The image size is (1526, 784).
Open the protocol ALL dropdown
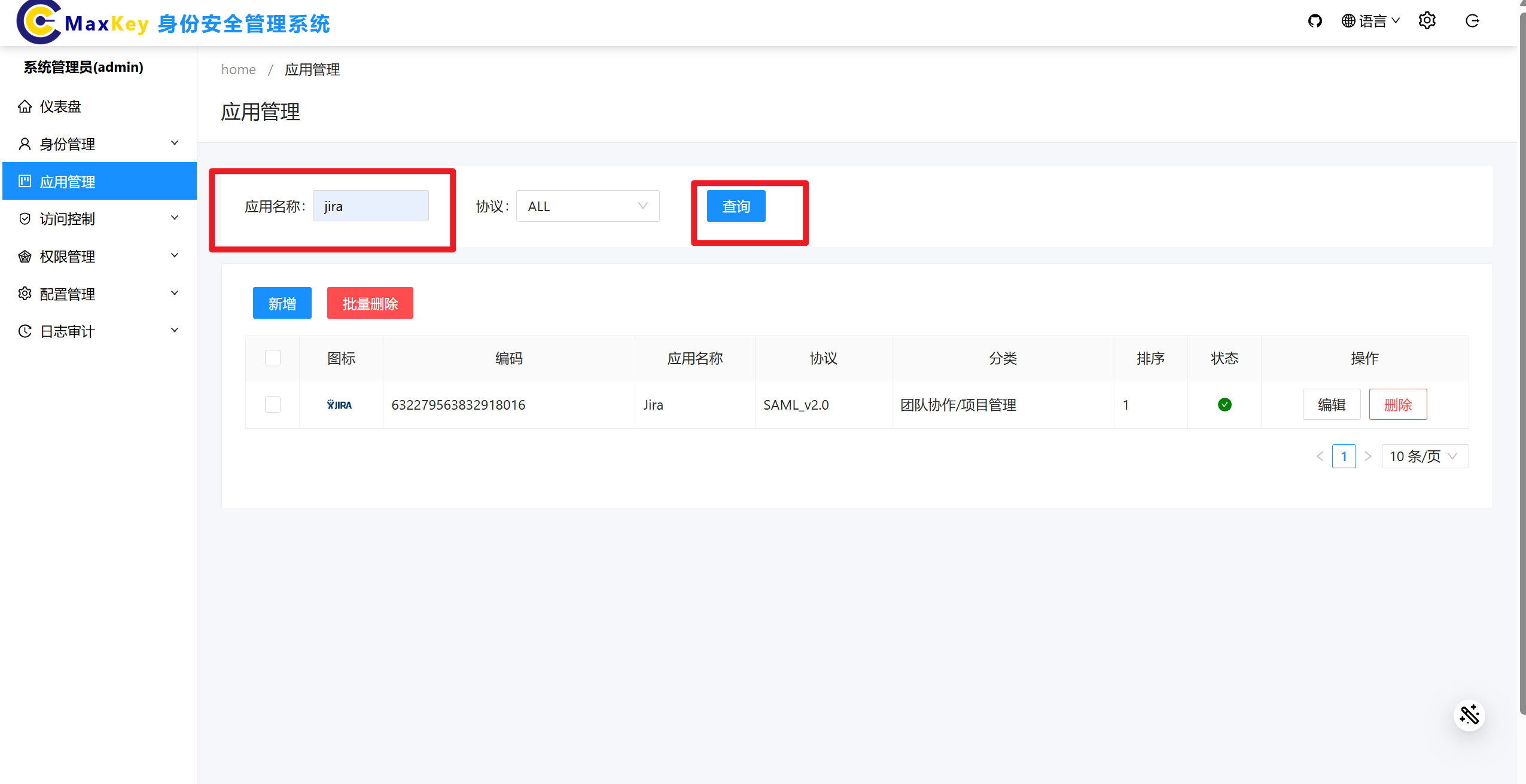point(587,206)
